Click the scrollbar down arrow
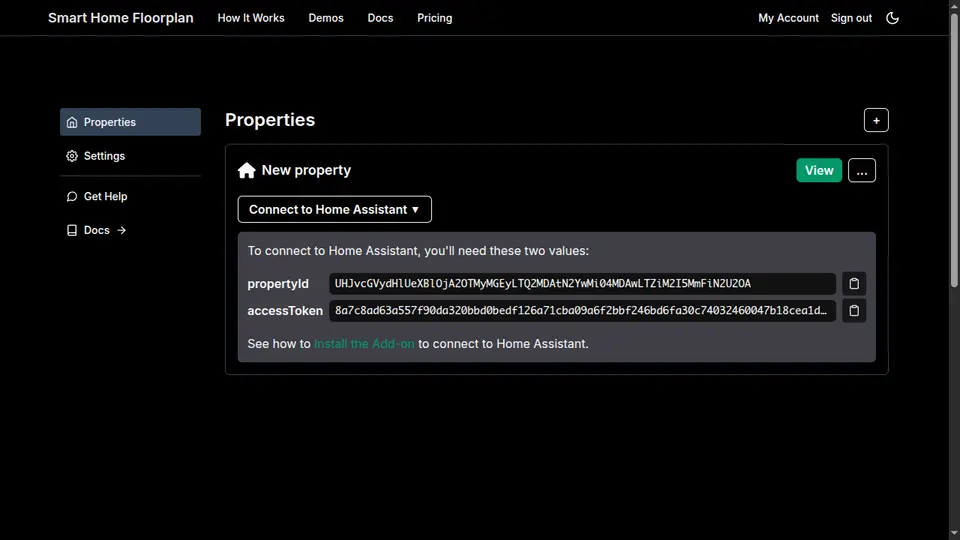Screen dimensions: 960x540 click(x=954, y=534)
